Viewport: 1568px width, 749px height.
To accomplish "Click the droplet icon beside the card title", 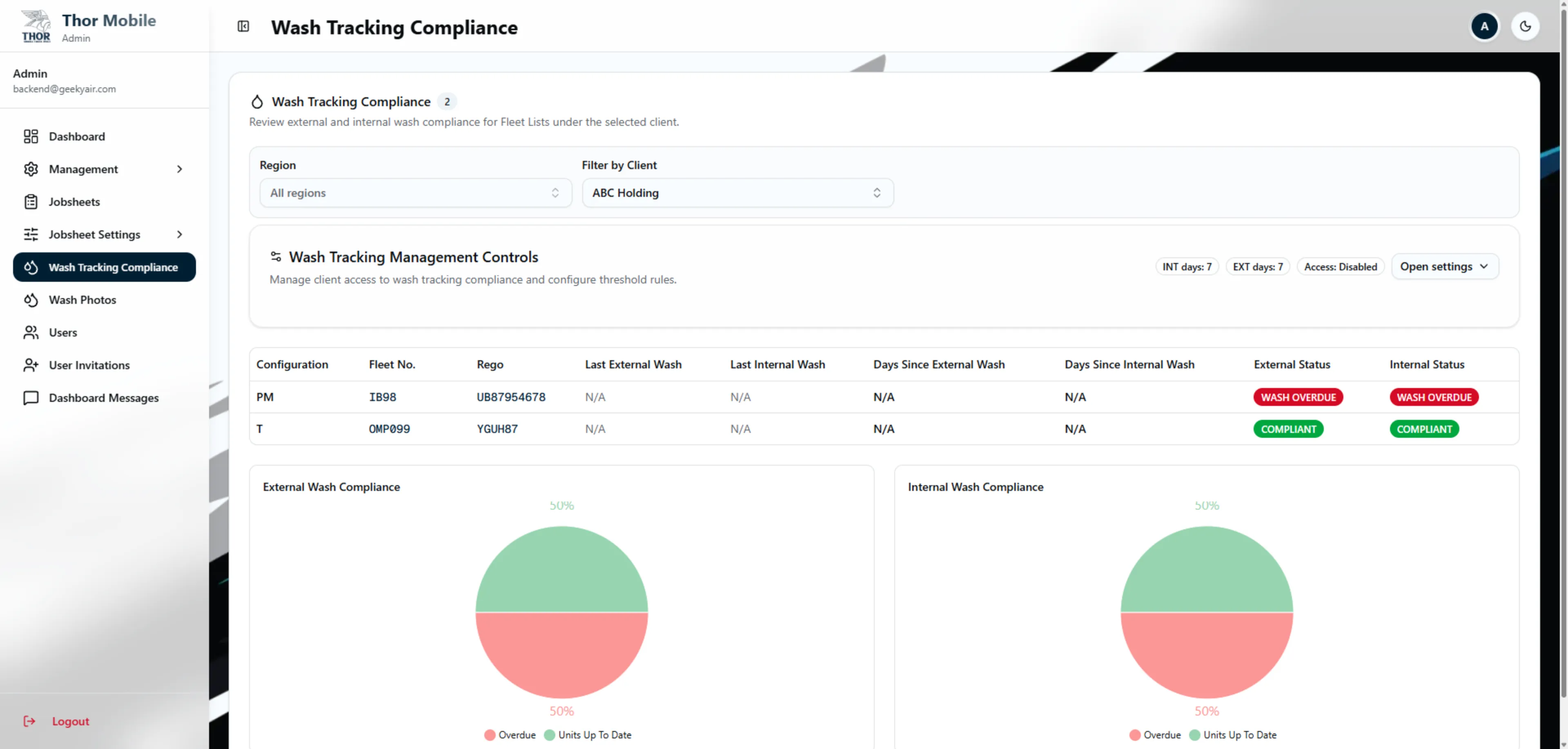I will point(258,102).
